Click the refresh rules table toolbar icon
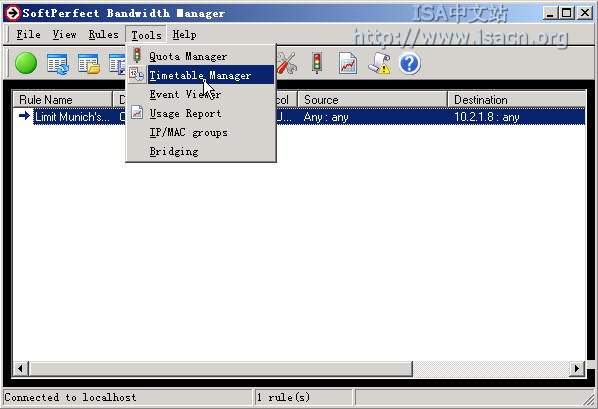This screenshot has height=409, width=598. pos(58,63)
